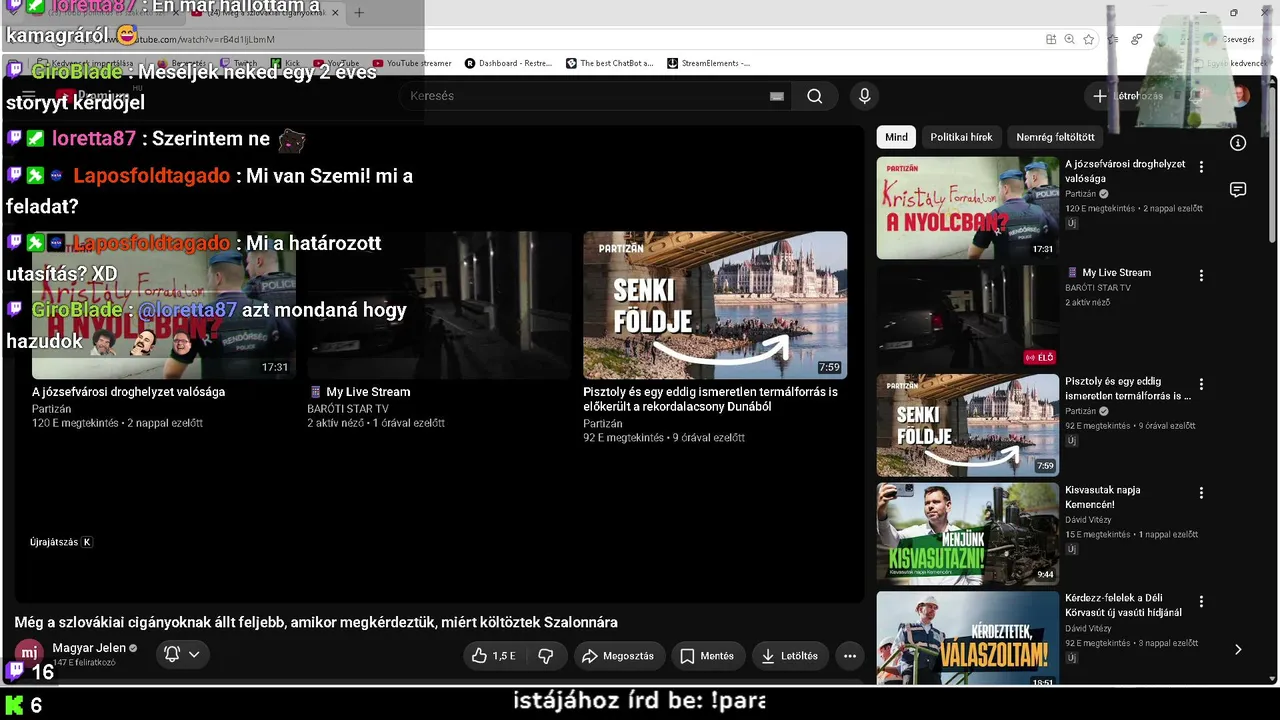The image size is (1280, 720).
Task: Open sidebar thumbnail Kristály Forradalom A Nyolcban
Action: [x=968, y=208]
